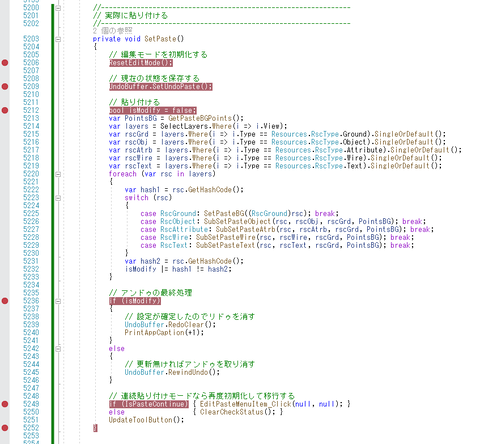Open the CodeLens references link above SetPaste
The width and height of the screenshot is (480, 444).
[x=112, y=31]
